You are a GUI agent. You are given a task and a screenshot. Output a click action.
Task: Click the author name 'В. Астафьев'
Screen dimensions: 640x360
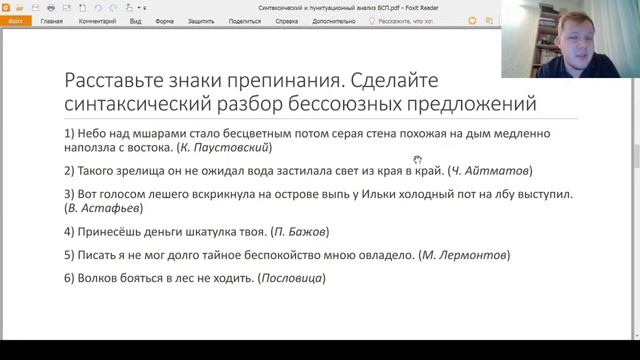[x=104, y=208]
